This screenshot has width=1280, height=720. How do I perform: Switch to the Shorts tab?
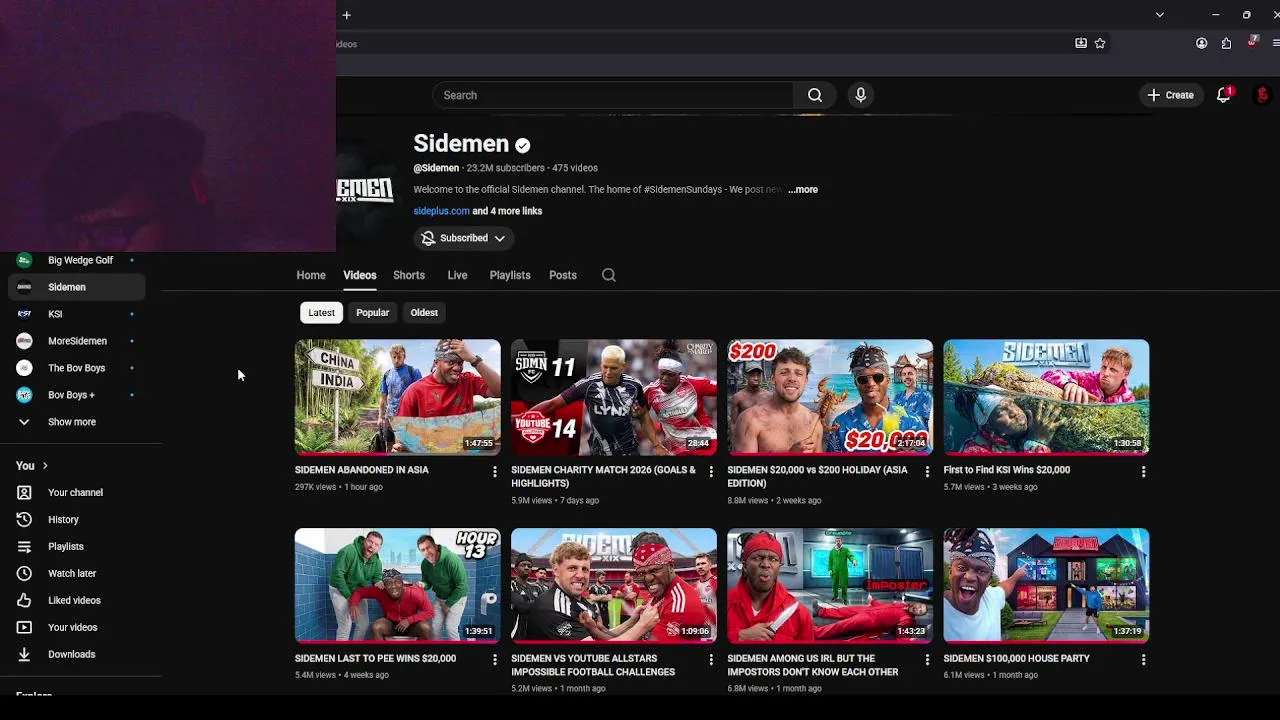click(409, 275)
